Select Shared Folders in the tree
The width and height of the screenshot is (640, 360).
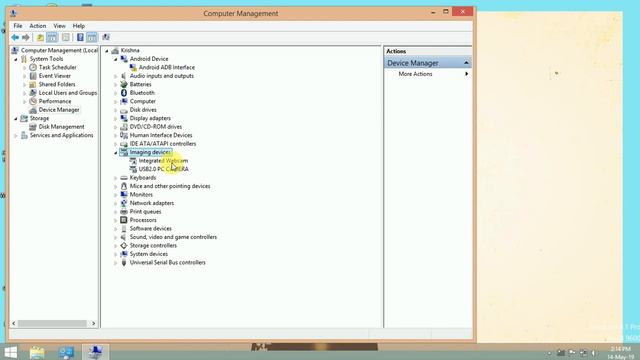pos(57,84)
